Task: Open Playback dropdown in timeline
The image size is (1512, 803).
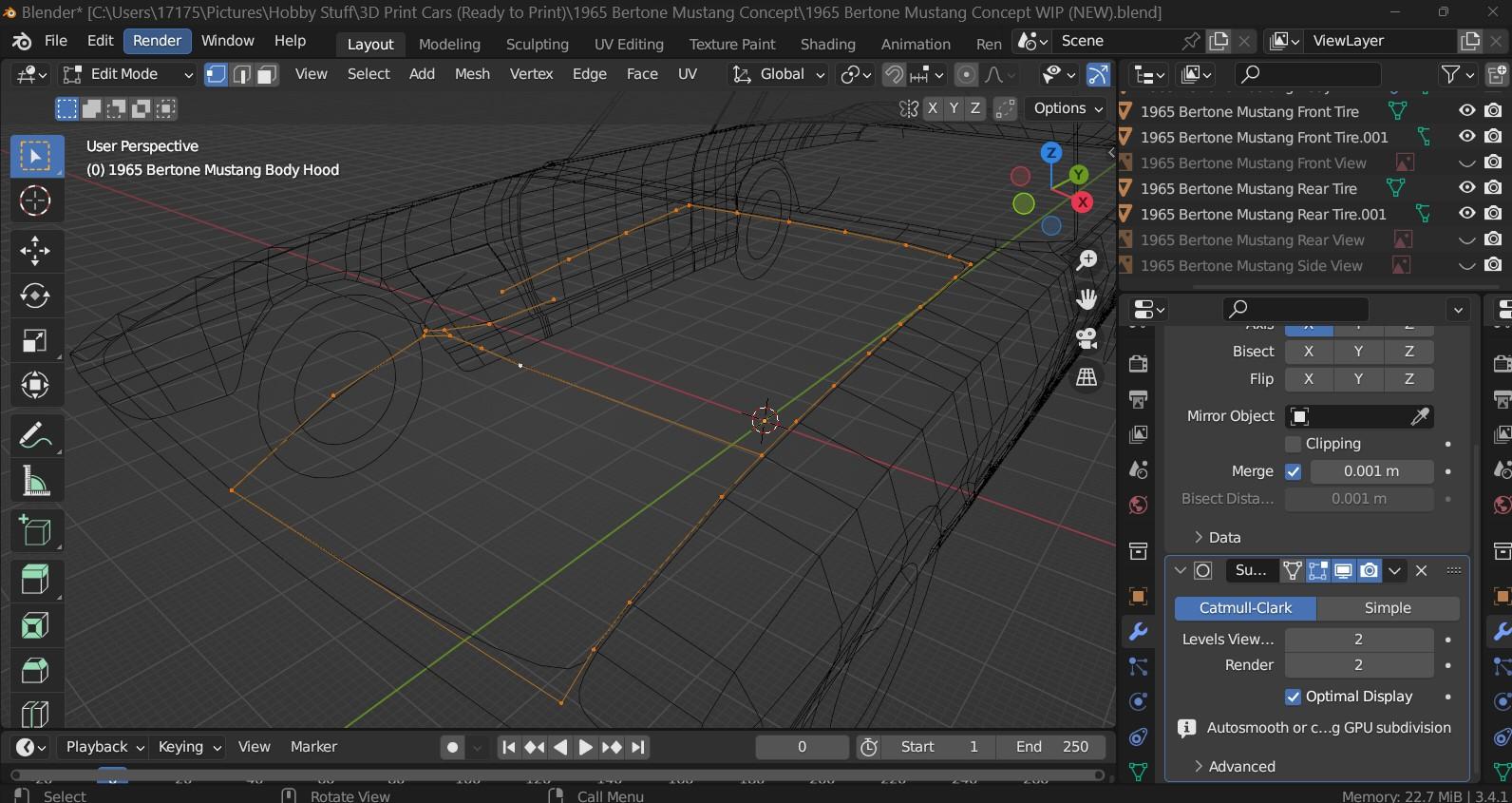Action: (104, 747)
